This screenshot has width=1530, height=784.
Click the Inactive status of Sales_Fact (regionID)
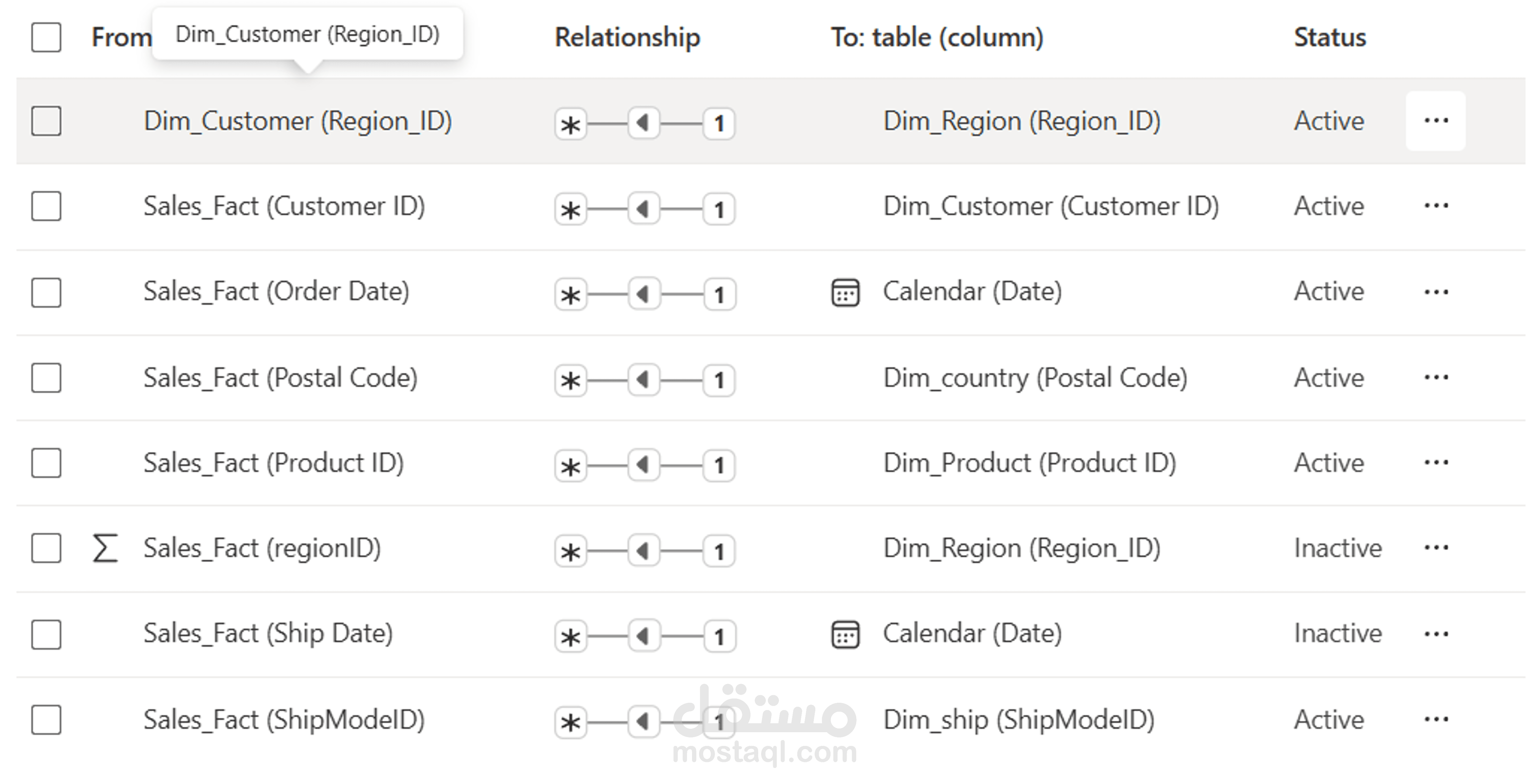point(1338,548)
